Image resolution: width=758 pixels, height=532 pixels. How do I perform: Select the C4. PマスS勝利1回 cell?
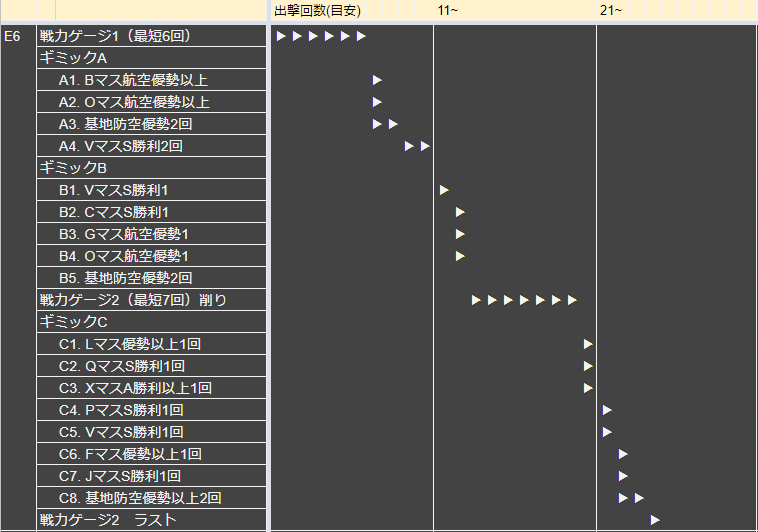[x=151, y=410]
